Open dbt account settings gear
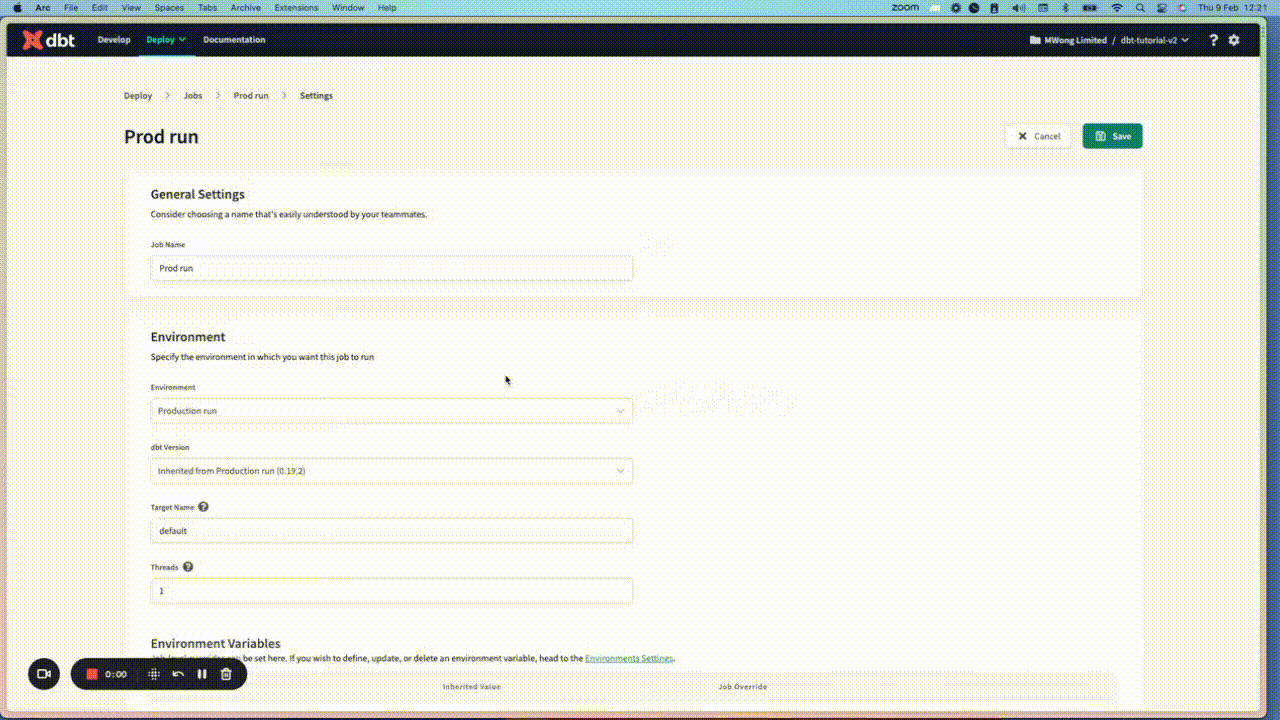 (x=1234, y=40)
